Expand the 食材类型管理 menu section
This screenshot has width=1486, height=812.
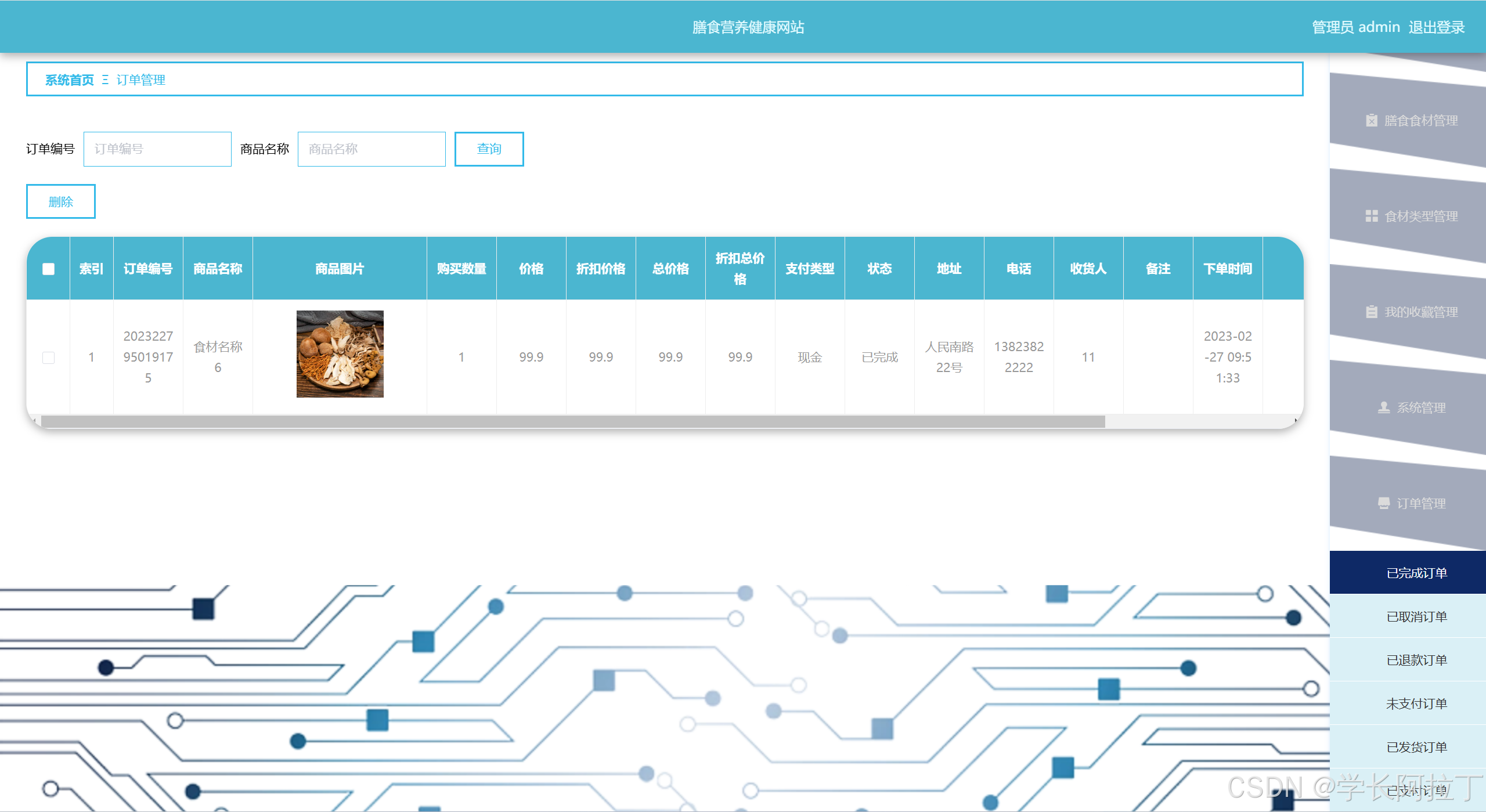[x=1420, y=216]
